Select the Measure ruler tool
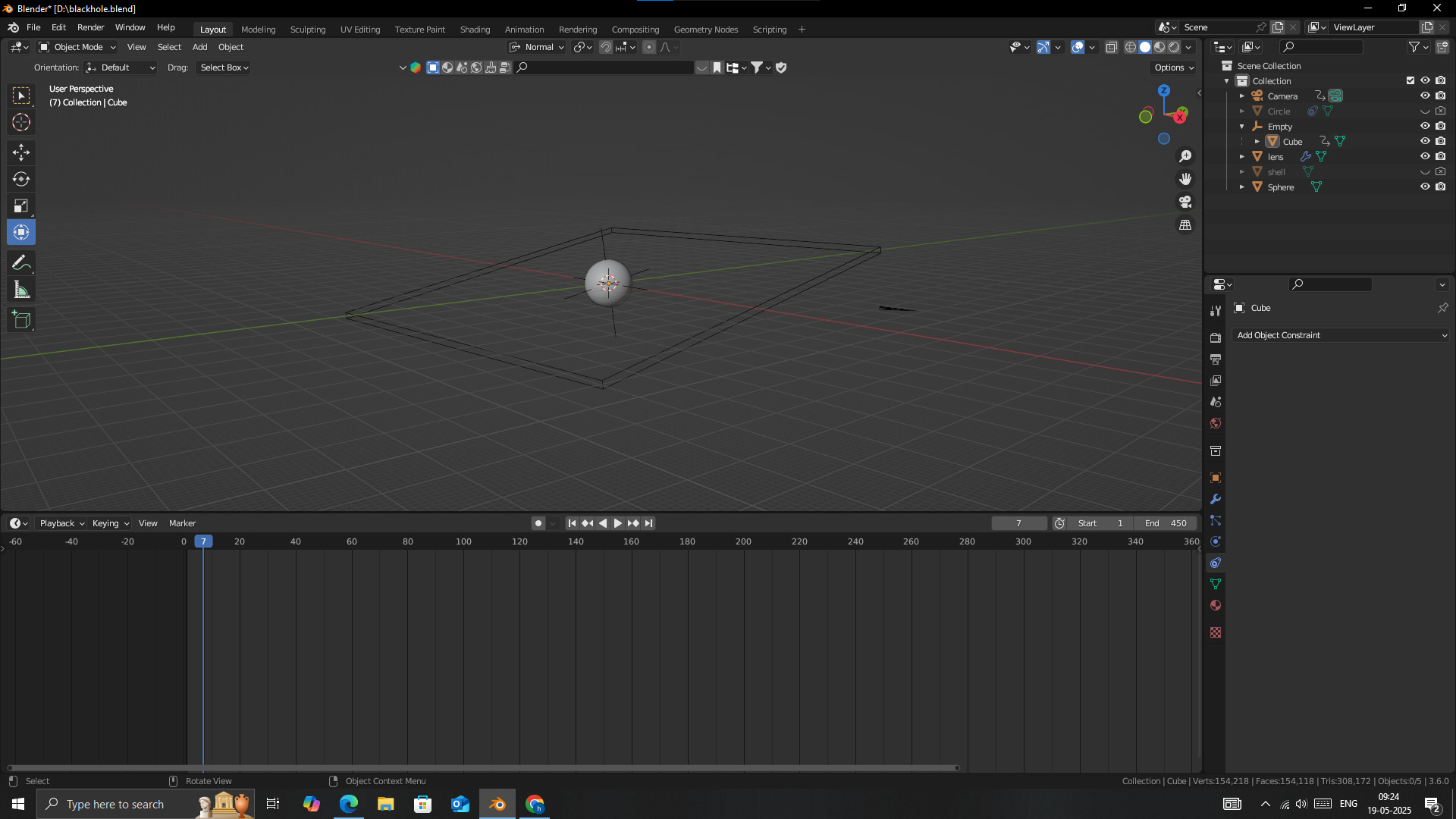Screen dimensions: 1456x819 (x=21, y=290)
